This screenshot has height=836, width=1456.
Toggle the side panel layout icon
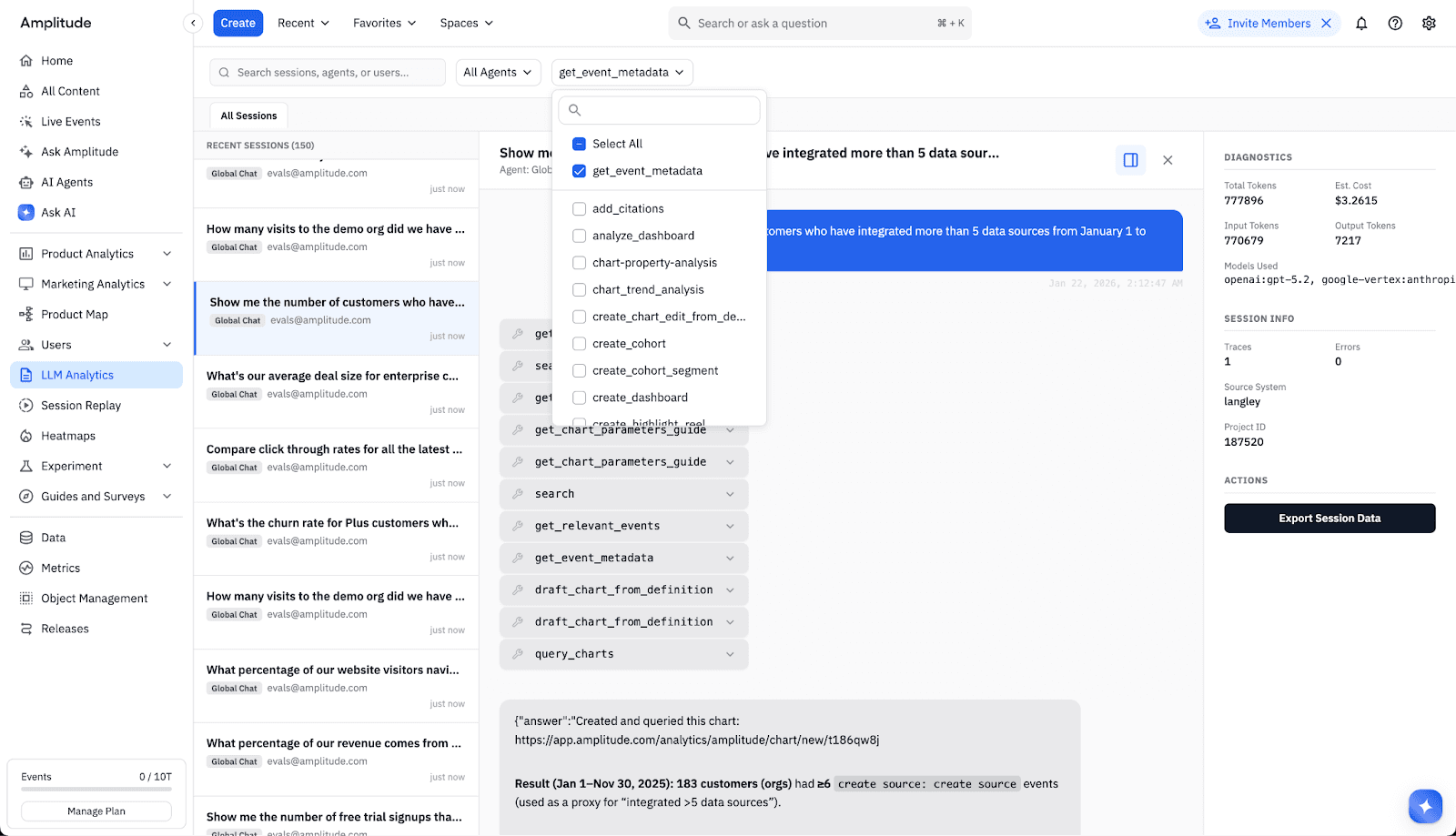[x=1130, y=160]
